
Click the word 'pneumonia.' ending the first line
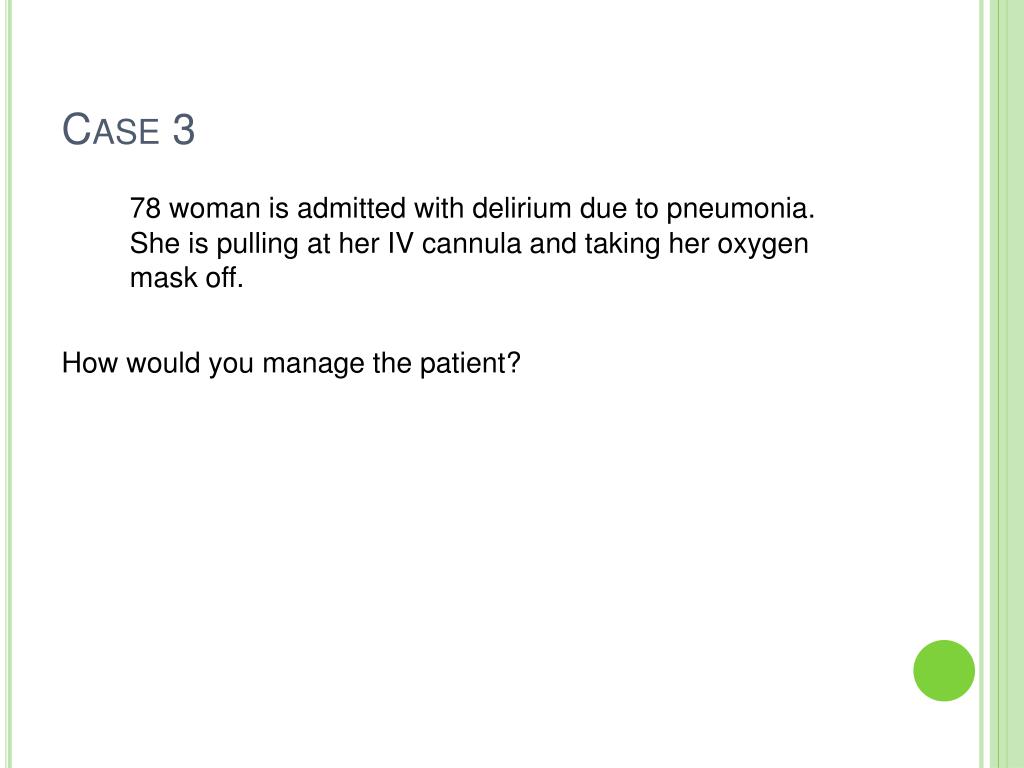click(x=741, y=210)
